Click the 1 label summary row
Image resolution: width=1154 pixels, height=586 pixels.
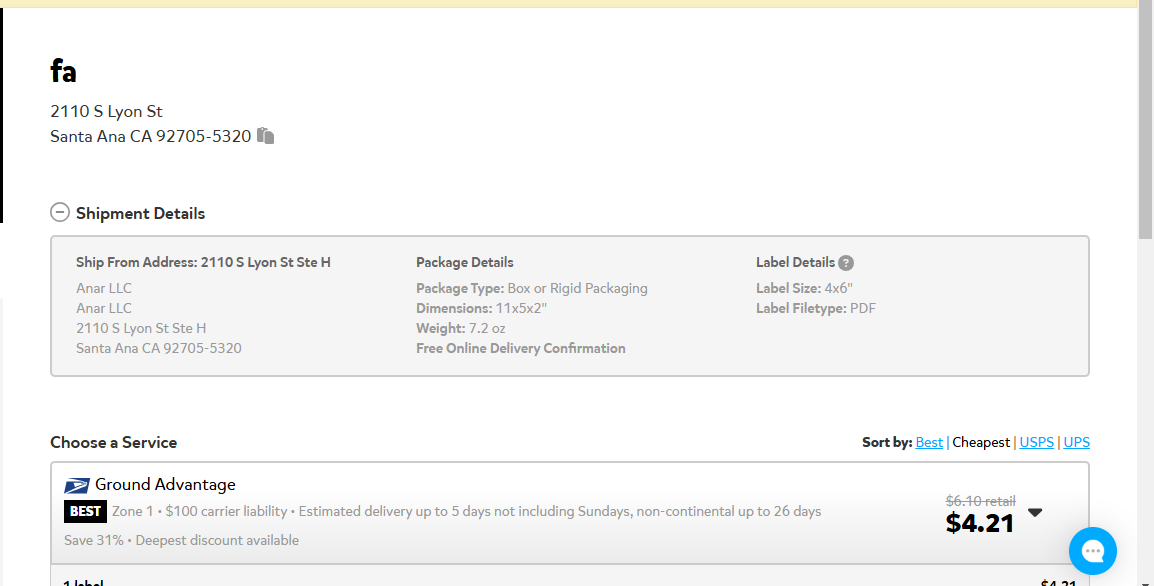[570, 581]
